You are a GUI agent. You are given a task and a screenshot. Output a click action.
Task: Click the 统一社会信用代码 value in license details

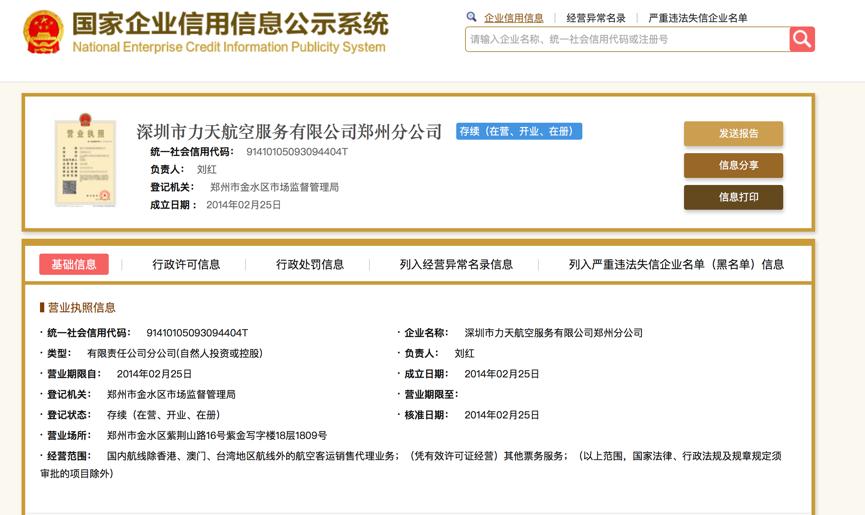(197, 333)
